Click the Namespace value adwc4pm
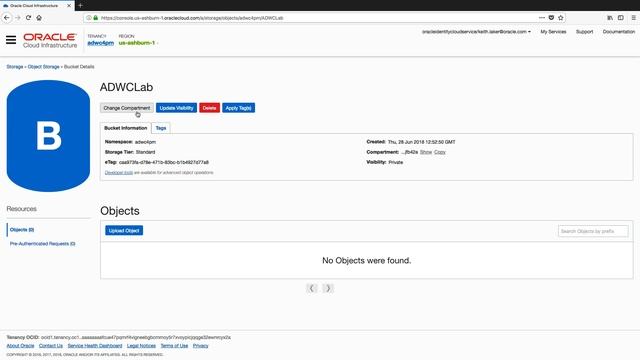The width and height of the screenshot is (640, 360). coord(145,142)
